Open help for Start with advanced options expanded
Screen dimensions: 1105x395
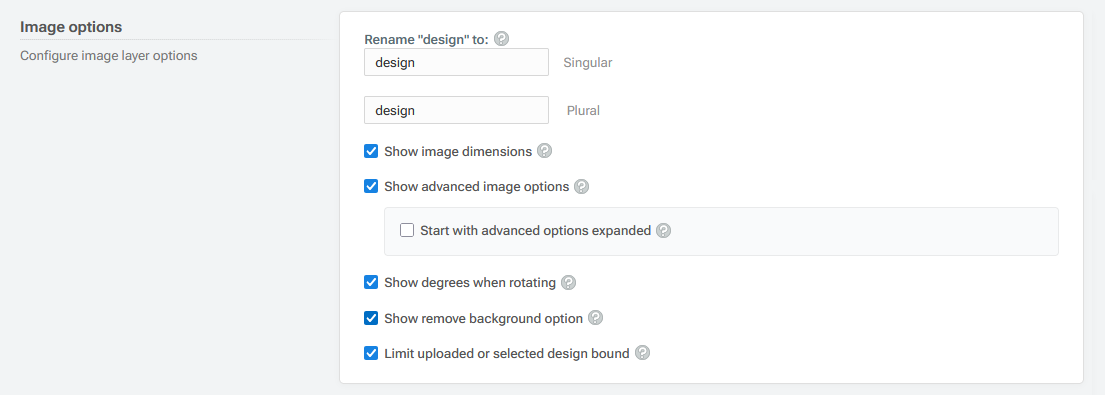pos(663,230)
